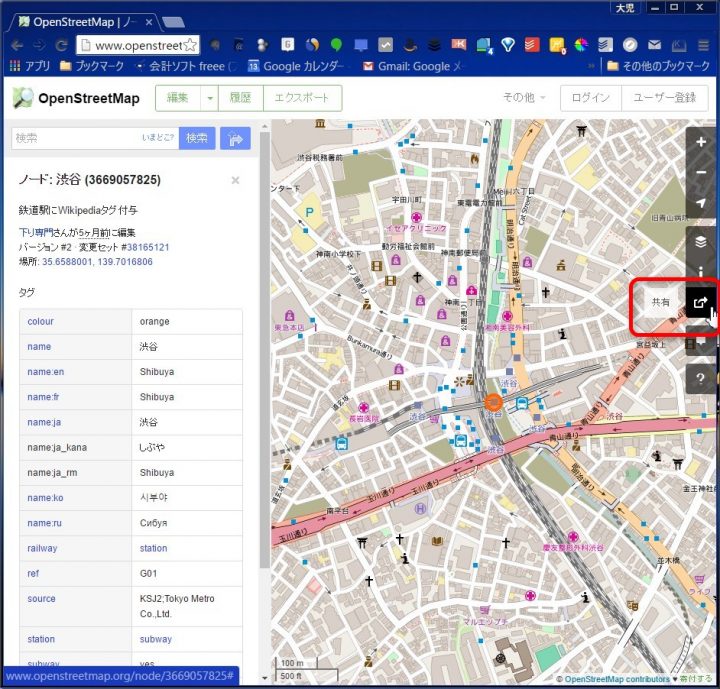Open the map layers panel icon
Image resolution: width=720 pixels, height=689 pixels.
700,241
